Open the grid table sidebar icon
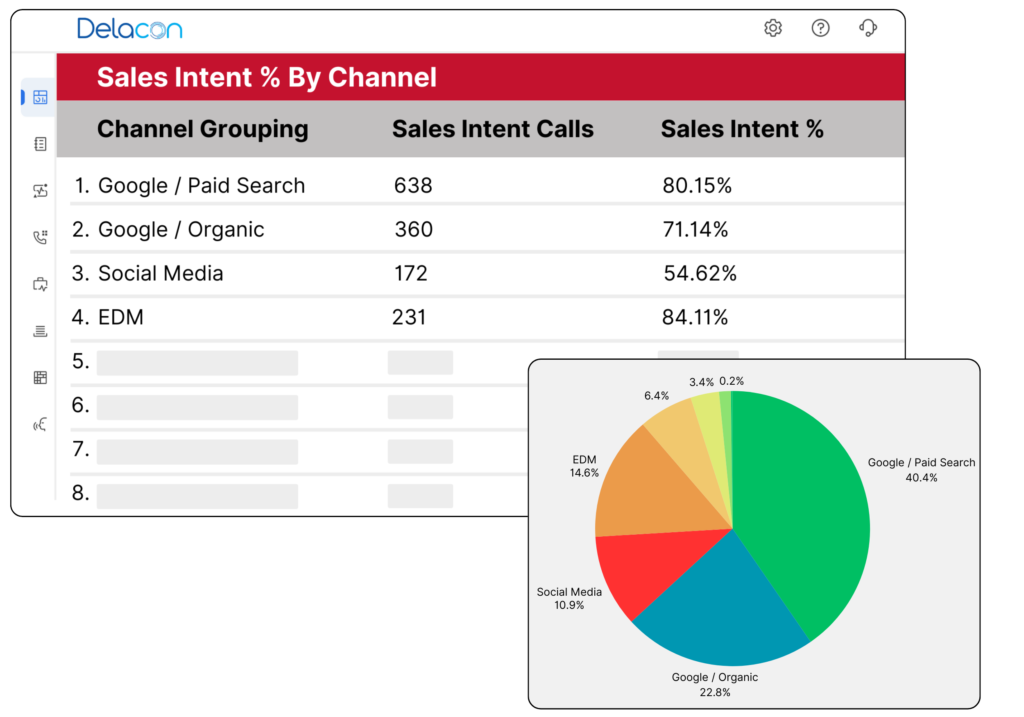 [40, 378]
